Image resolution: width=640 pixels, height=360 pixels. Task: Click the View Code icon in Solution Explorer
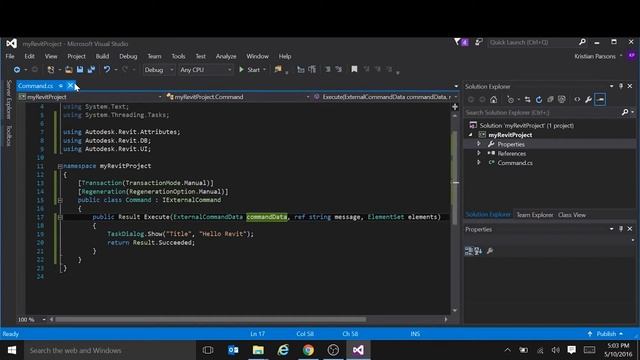coord(577,100)
